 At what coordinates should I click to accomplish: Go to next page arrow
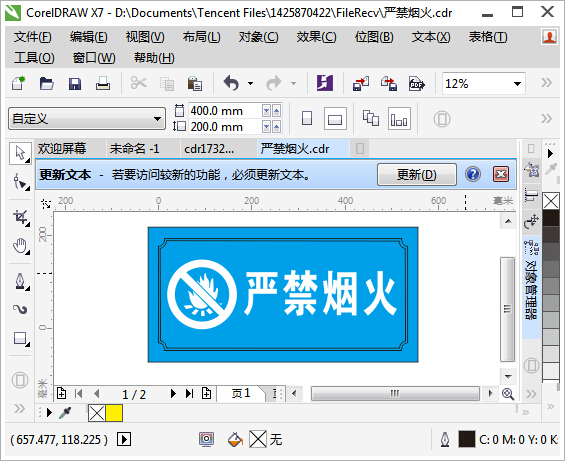tap(173, 394)
